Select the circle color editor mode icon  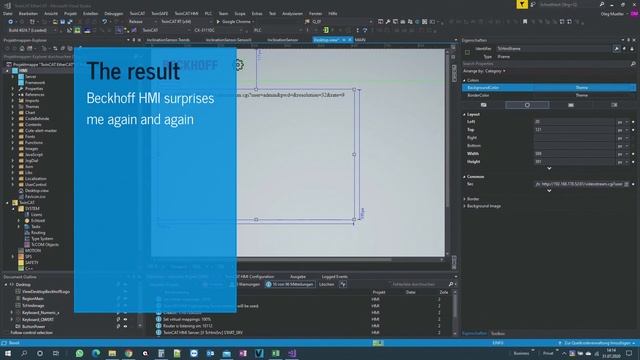527,105
